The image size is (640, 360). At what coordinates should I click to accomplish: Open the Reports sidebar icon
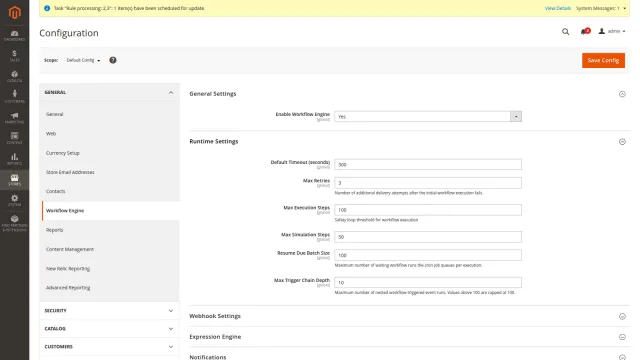pyautogui.click(x=15, y=159)
